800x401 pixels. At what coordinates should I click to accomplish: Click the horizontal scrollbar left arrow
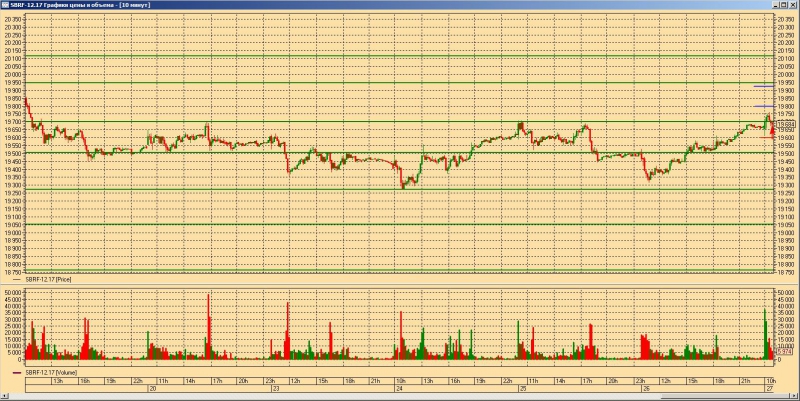(5, 396)
